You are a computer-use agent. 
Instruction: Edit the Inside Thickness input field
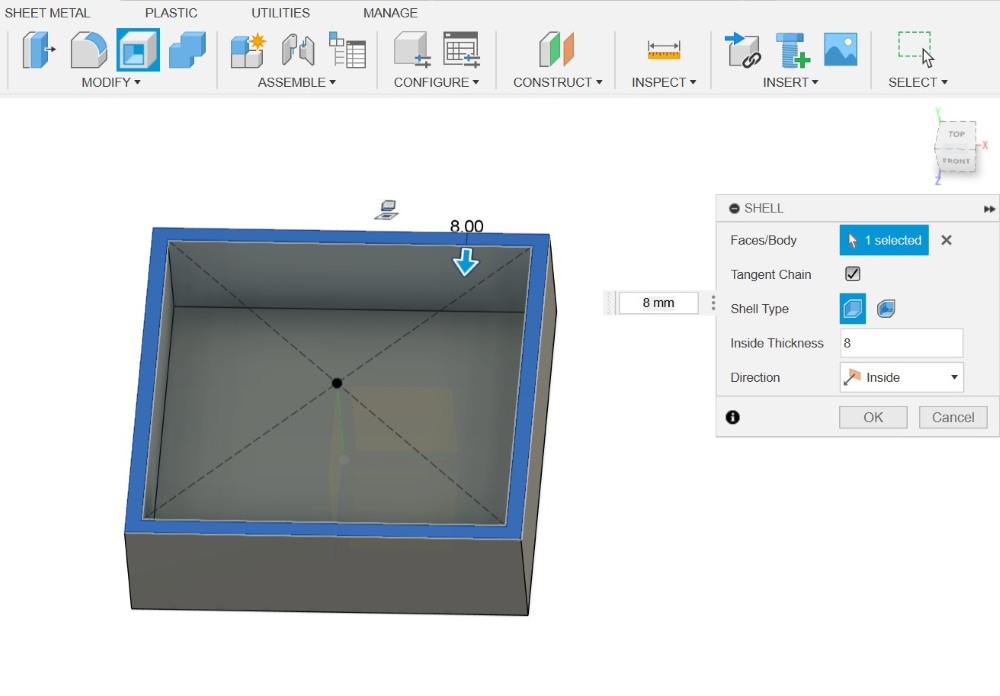click(901, 343)
